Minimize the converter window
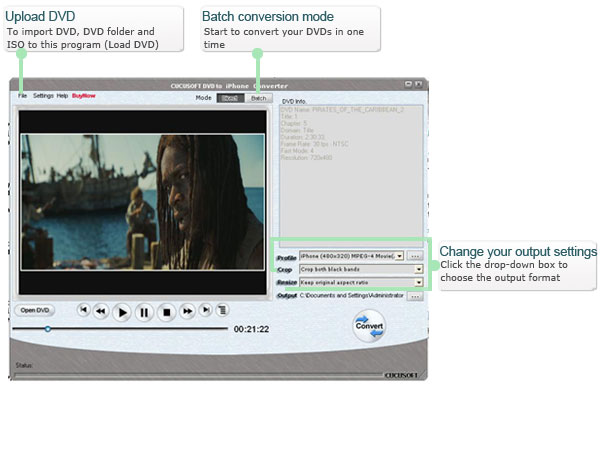600x450 pixels. click(x=409, y=84)
